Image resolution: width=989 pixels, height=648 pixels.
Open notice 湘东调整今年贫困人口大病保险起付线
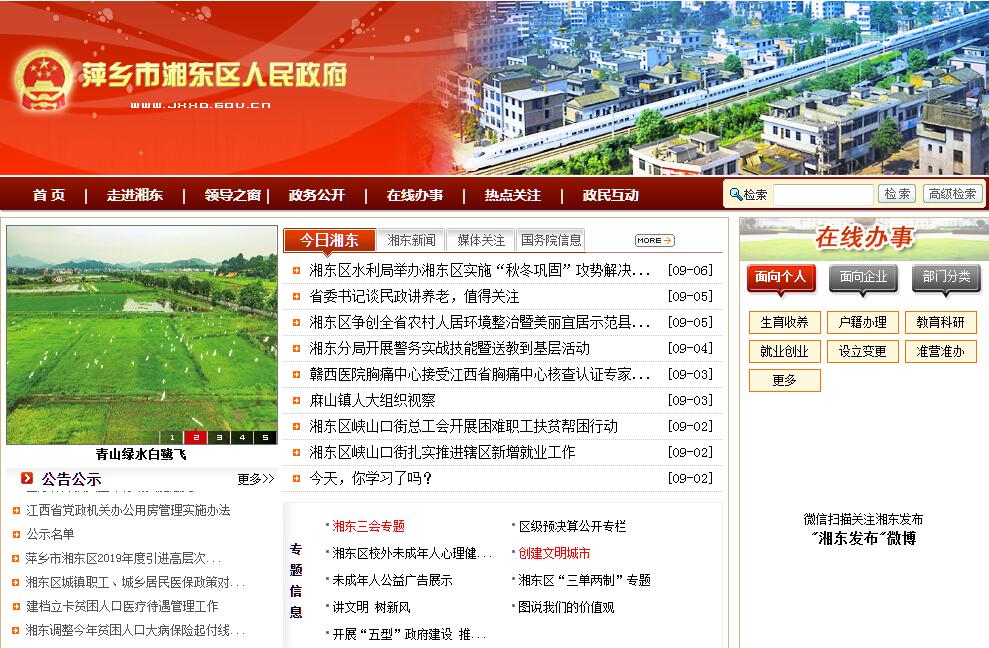coord(135,630)
